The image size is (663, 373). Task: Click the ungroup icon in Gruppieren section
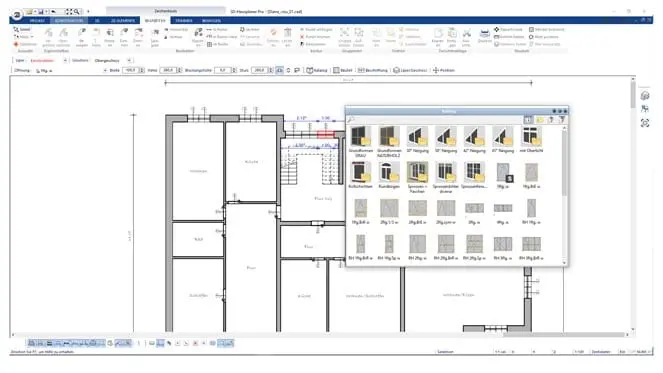(359, 33)
